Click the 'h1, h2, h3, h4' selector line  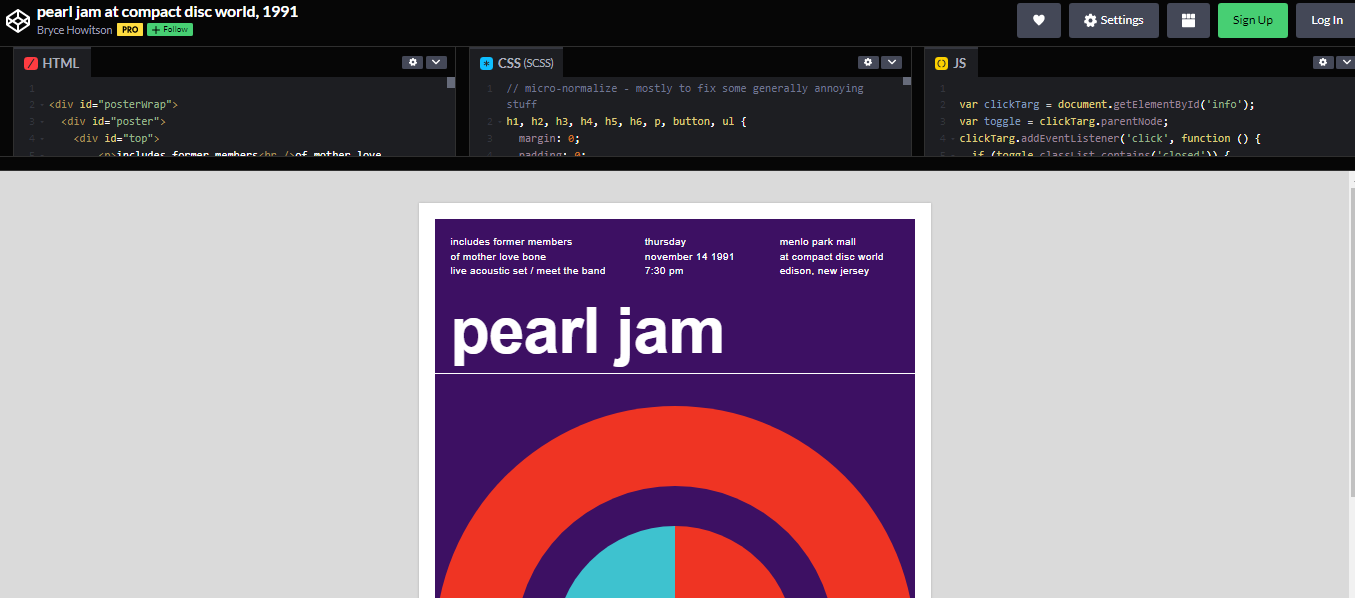click(626, 122)
